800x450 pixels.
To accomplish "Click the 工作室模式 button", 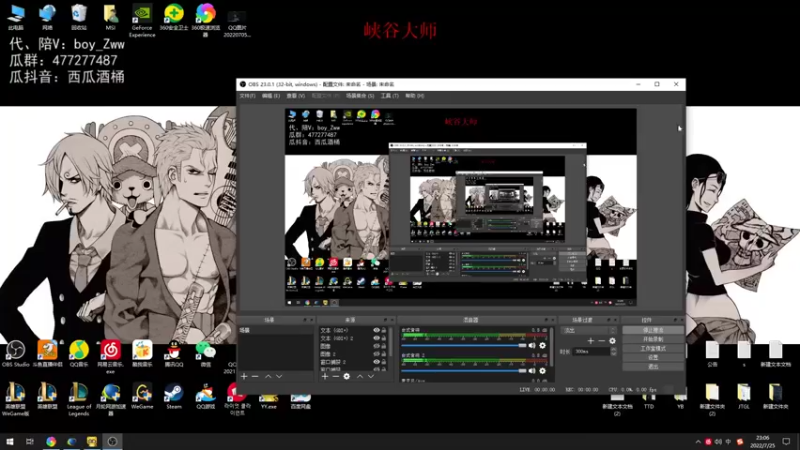I will point(653,348).
